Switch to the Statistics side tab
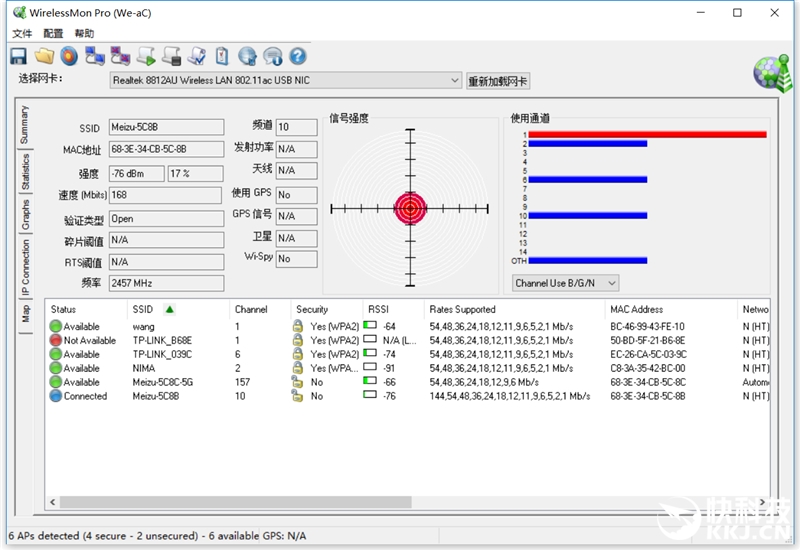 point(24,171)
